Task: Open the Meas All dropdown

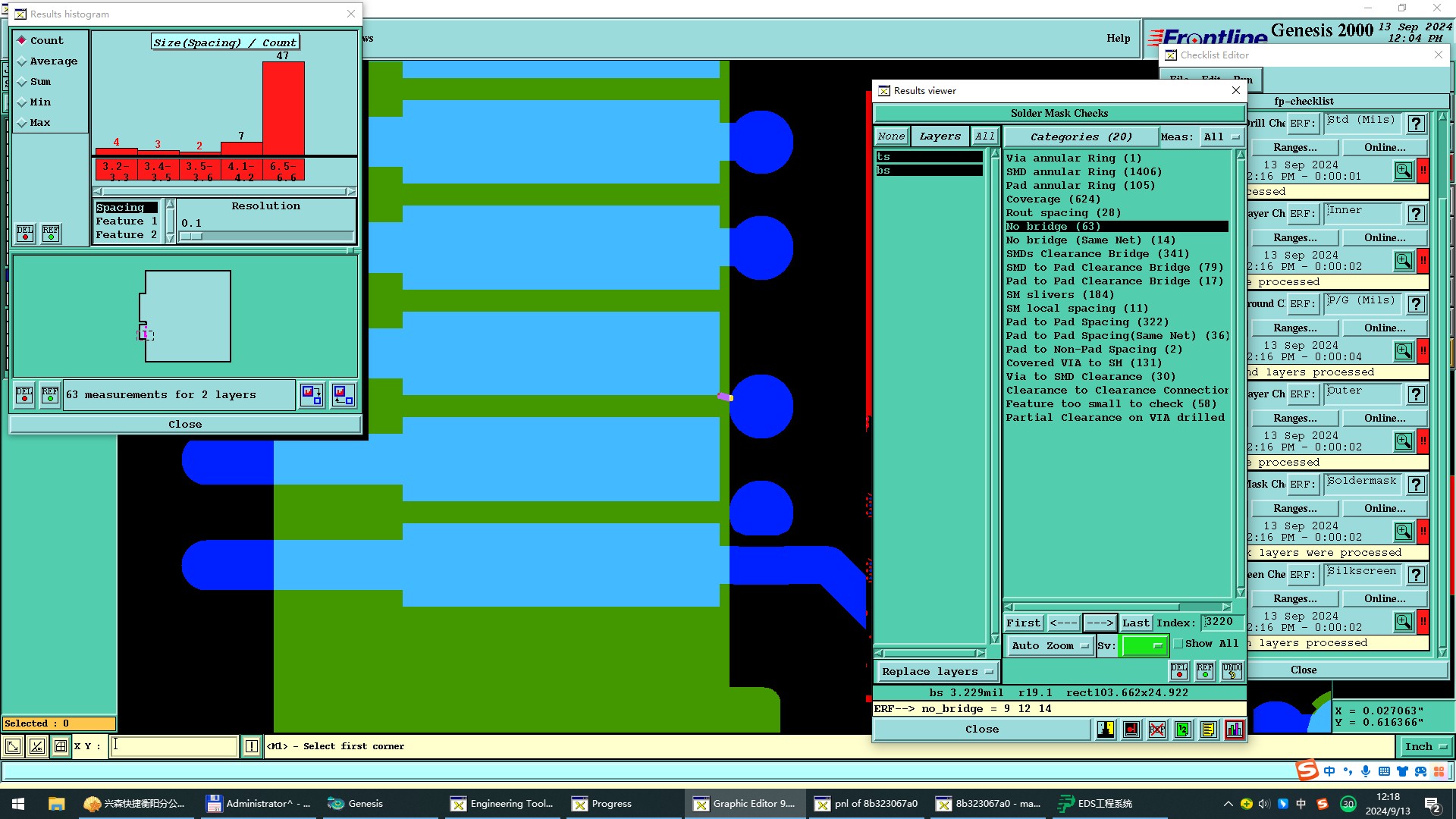Action: pos(1222,137)
